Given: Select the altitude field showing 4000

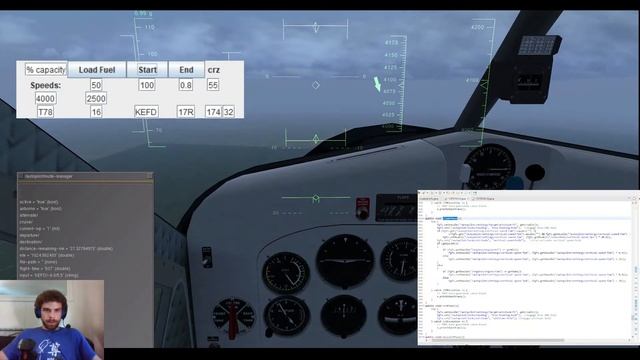Looking at the screenshot, I should (x=45, y=98).
